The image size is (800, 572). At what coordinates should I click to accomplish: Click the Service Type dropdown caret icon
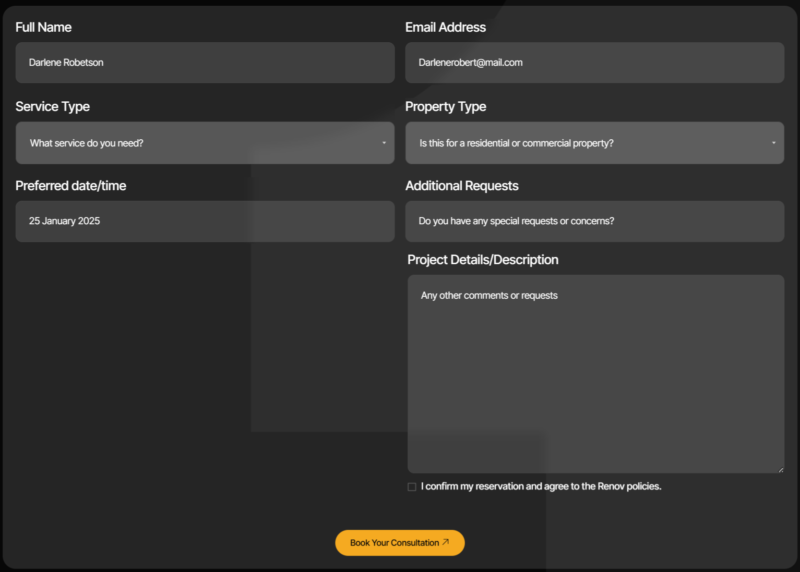(x=384, y=143)
